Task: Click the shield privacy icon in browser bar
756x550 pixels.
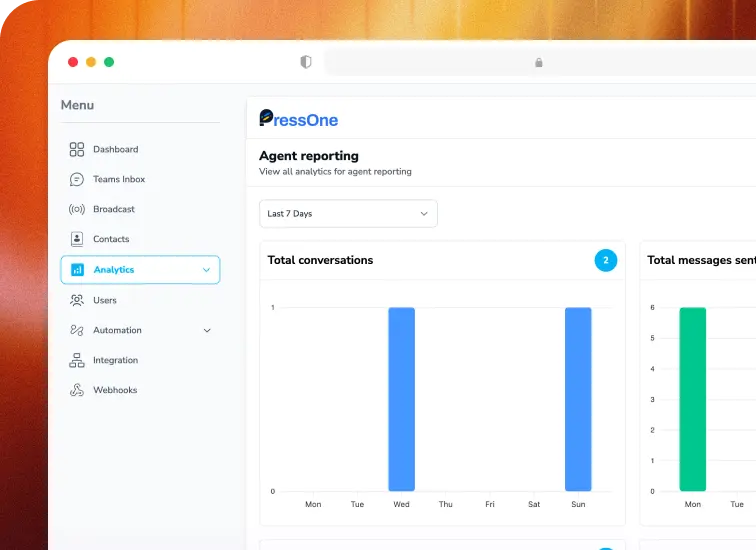Action: (306, 62)
